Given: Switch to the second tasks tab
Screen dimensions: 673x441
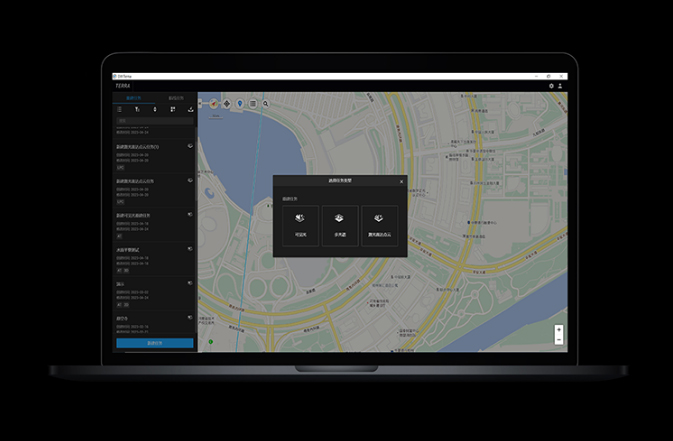Looking at the screenshot, I should click(175, 98).
